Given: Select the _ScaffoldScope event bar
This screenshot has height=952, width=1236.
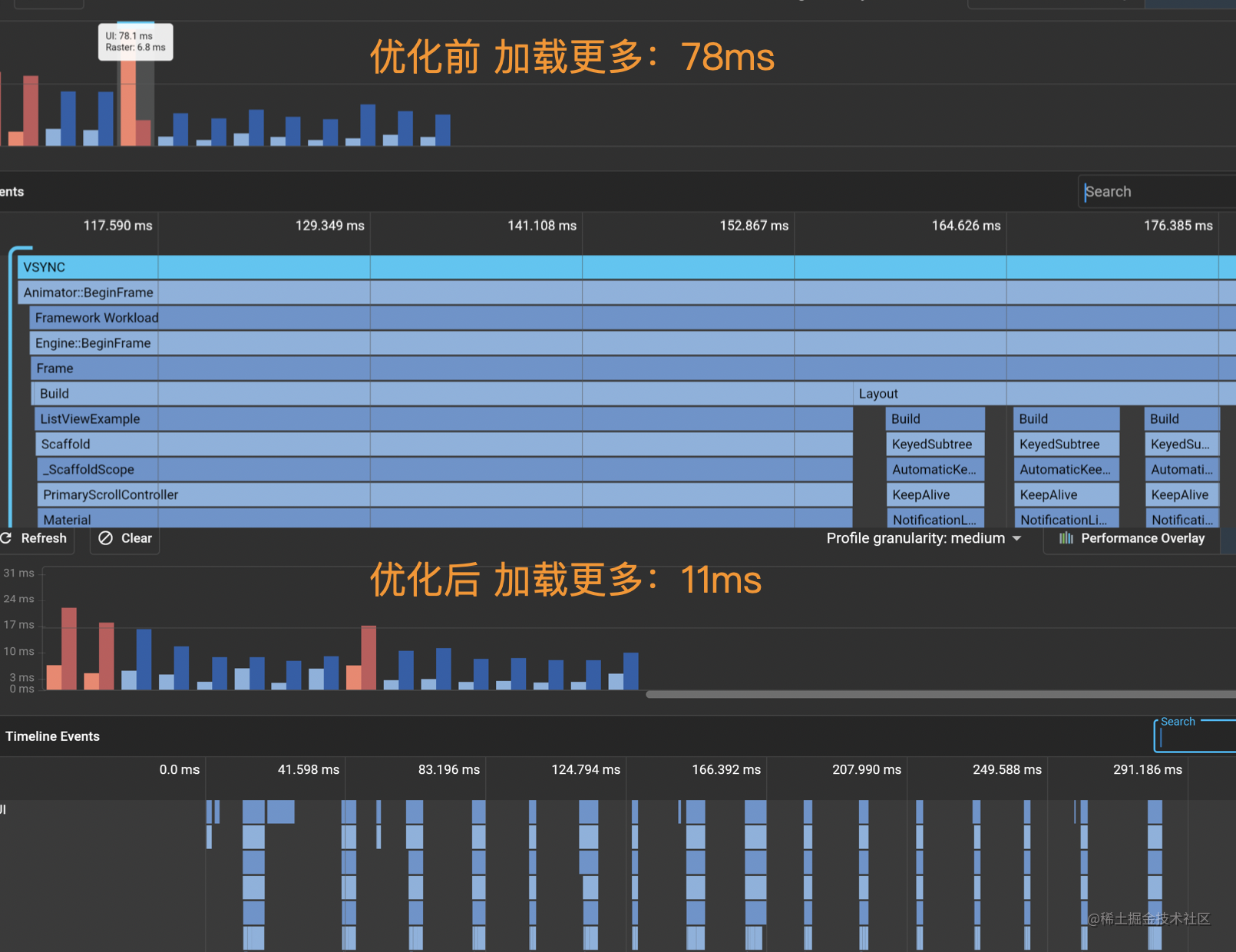Looking at the screenshot, I should 445,470.
